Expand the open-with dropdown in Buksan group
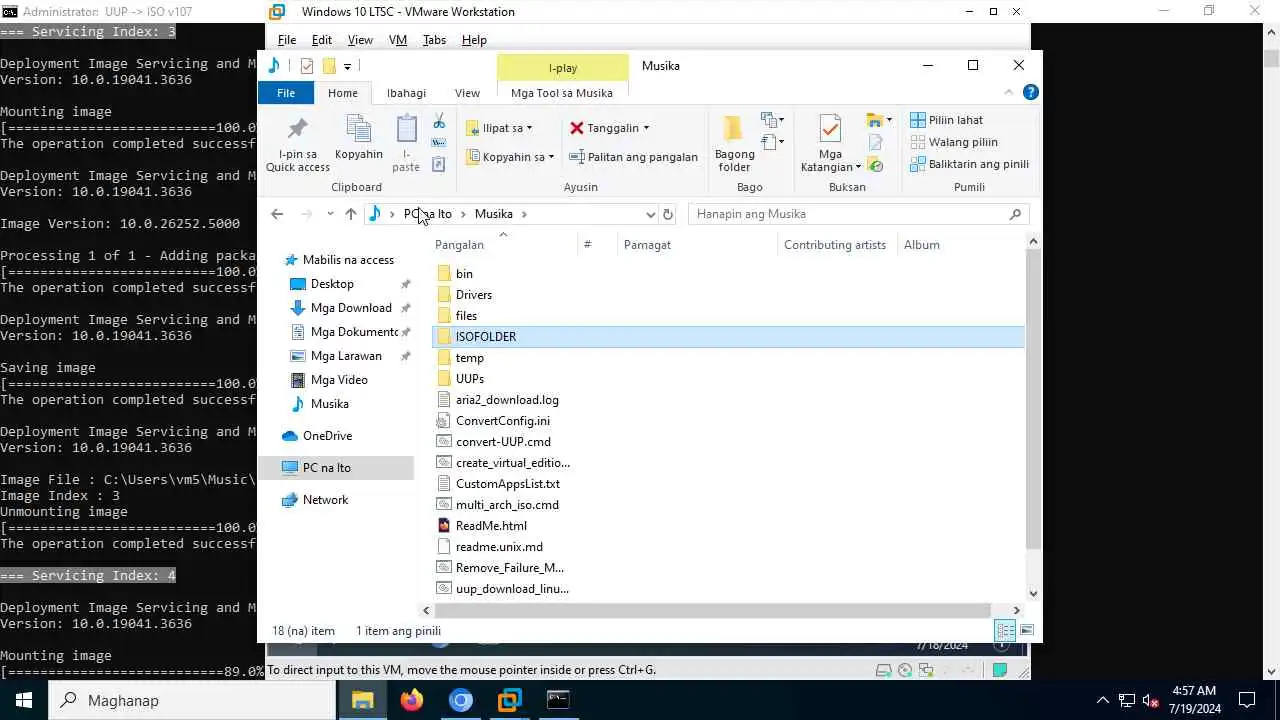This screenshot has width=1280, height=720. pos(889,120)
